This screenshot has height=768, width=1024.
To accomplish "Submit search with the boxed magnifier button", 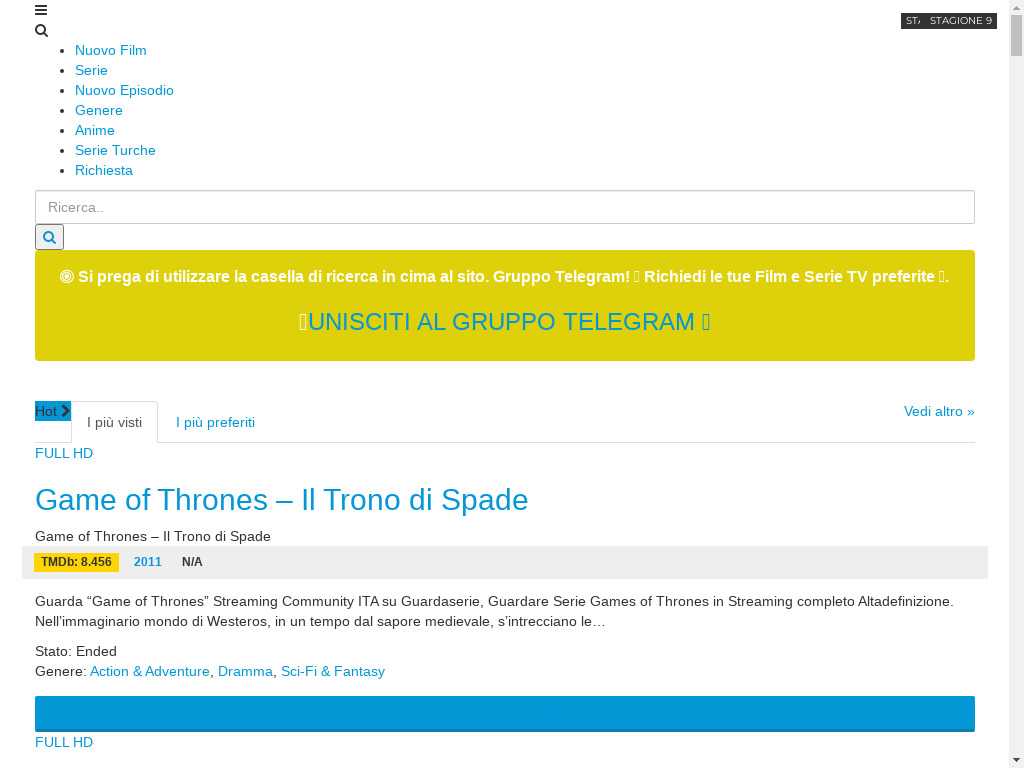I will tap(50, 237).
